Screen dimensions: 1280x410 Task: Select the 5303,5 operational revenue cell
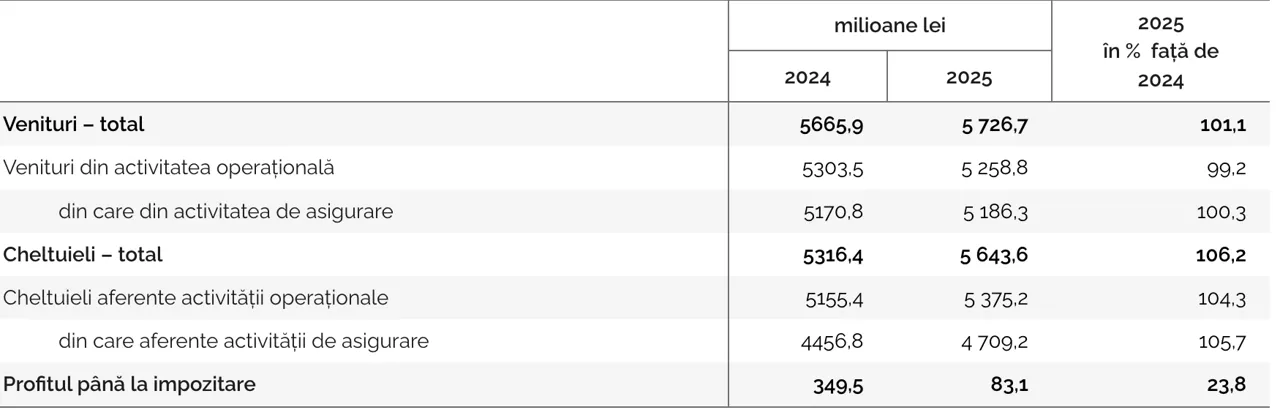pos(833,168)
